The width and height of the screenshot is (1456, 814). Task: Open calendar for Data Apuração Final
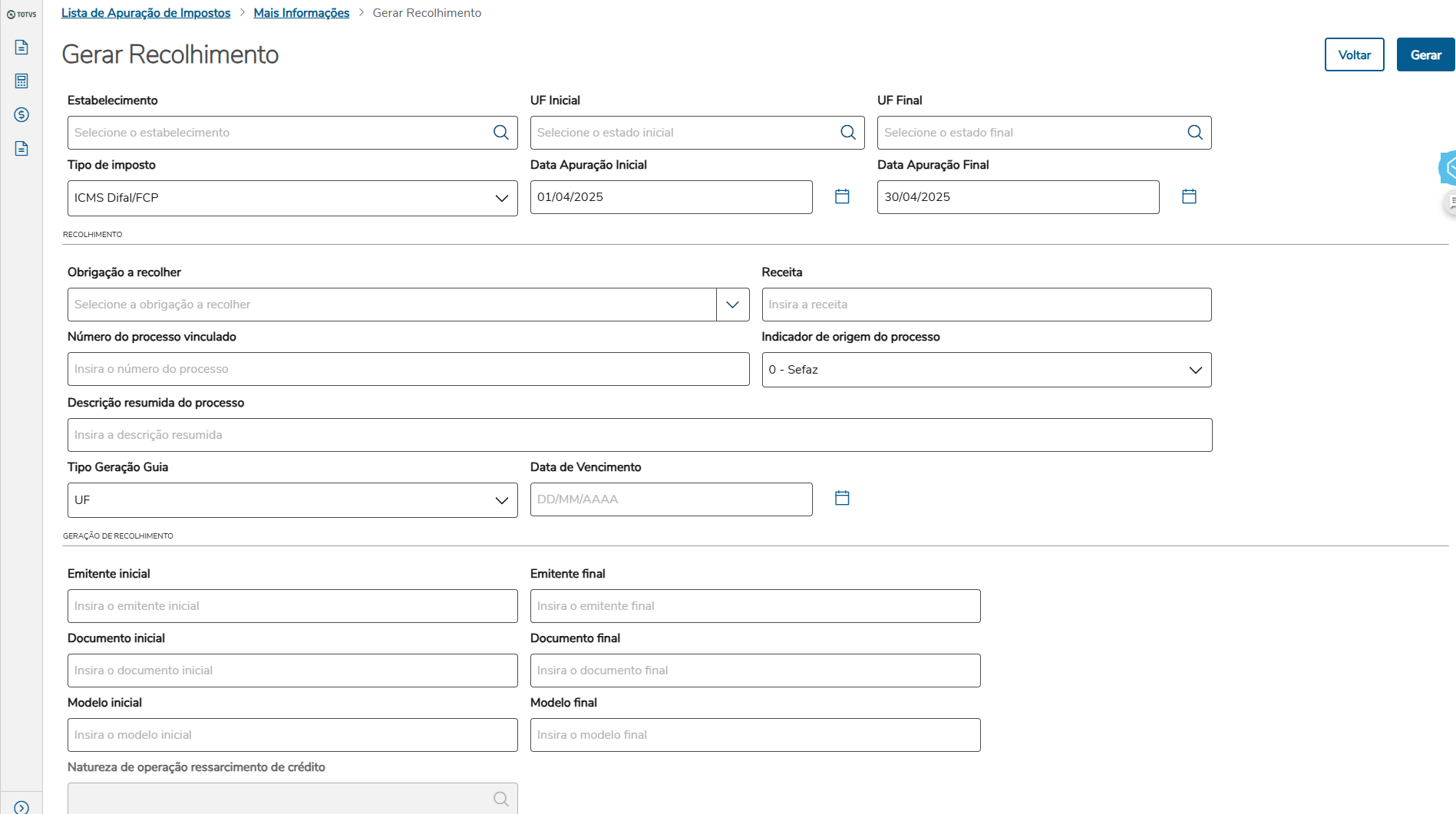(x=1189, y=196)
